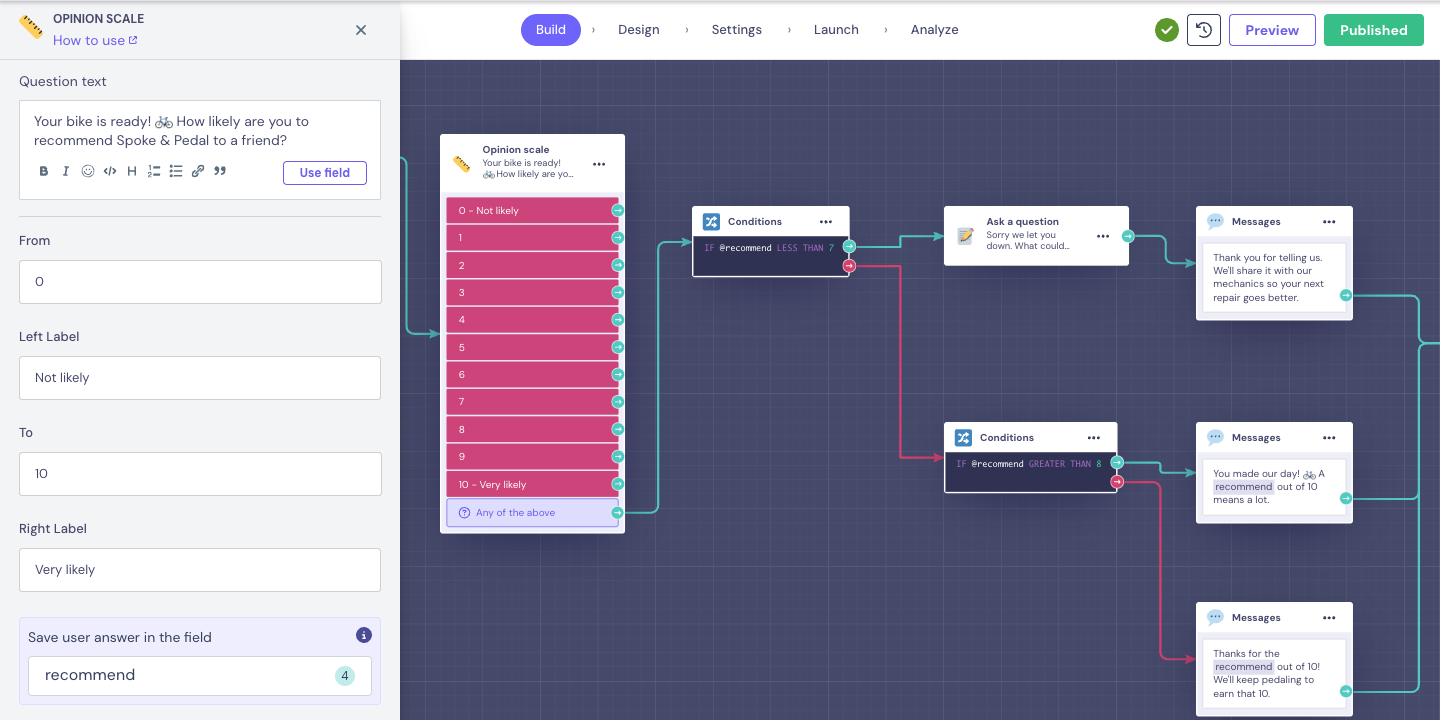The height and width of the screenshot is (720, 1440).
Task: Click the 'recommend' save-answer field
Action: pyautogui.click(x=200, y=676)
